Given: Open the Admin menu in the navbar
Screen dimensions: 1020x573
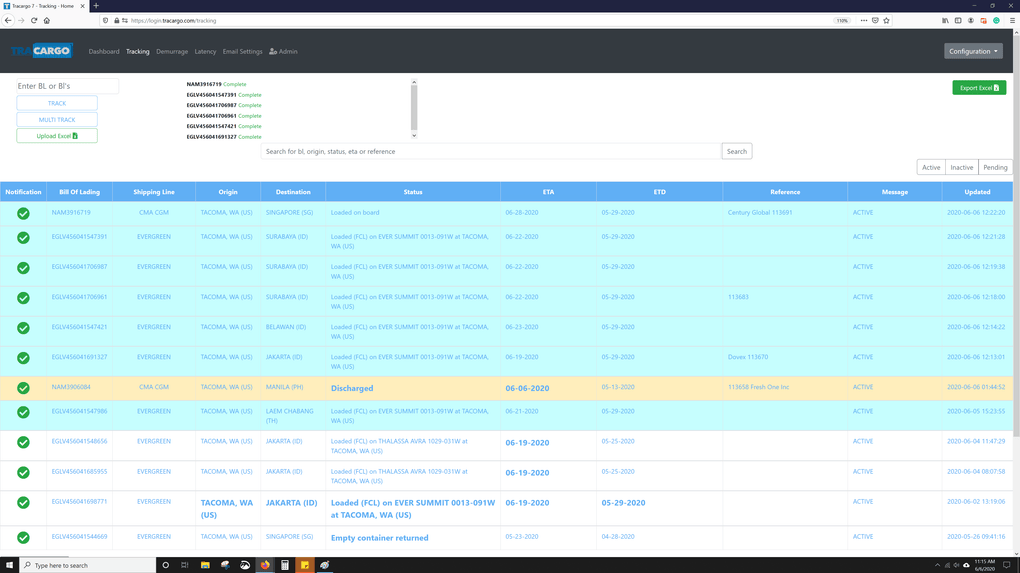Looking at the screenshot, I should (284, 51).
